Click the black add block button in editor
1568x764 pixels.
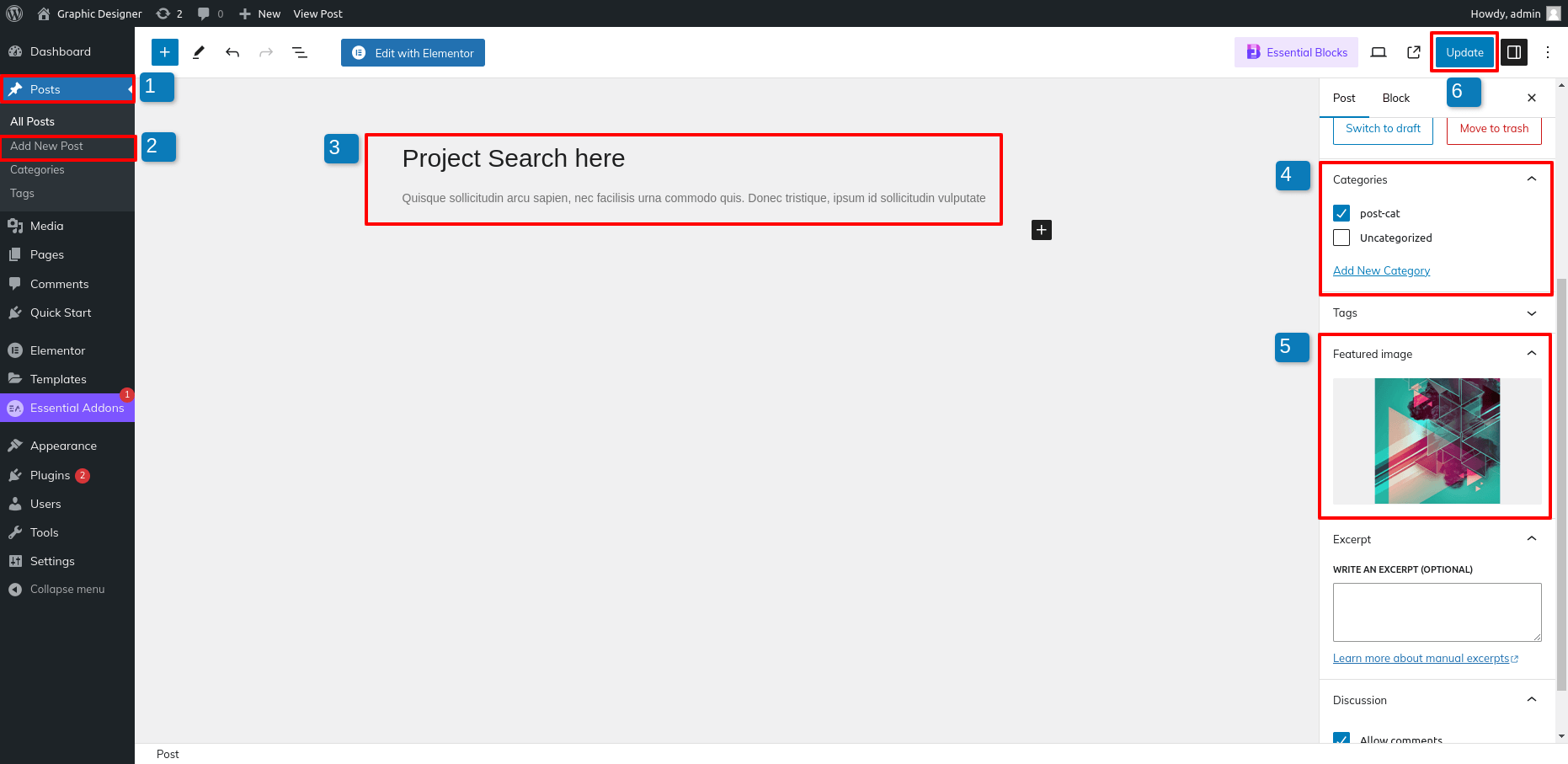point(1042,230)
